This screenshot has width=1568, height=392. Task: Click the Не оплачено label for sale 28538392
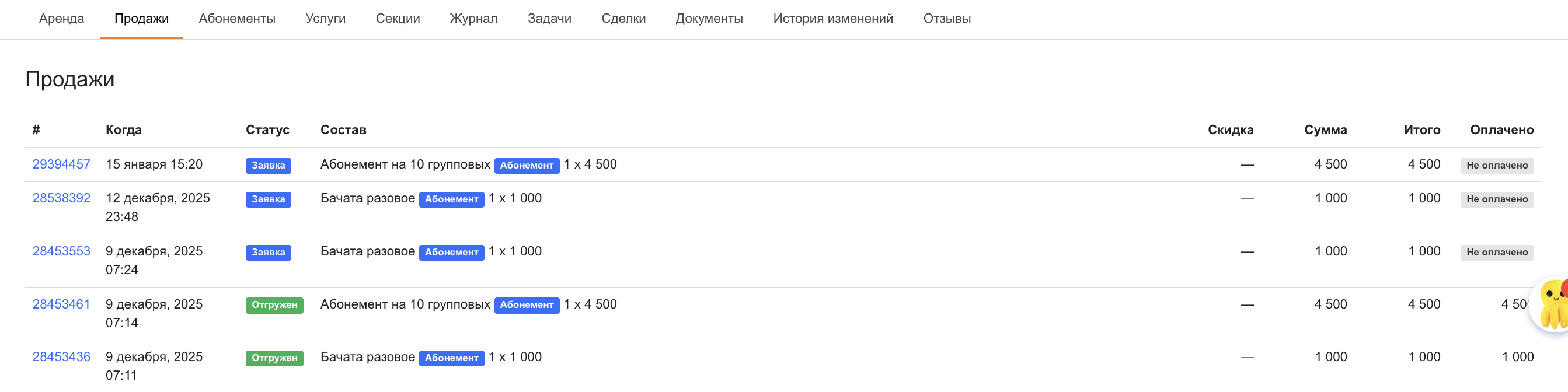(1496, 199)
